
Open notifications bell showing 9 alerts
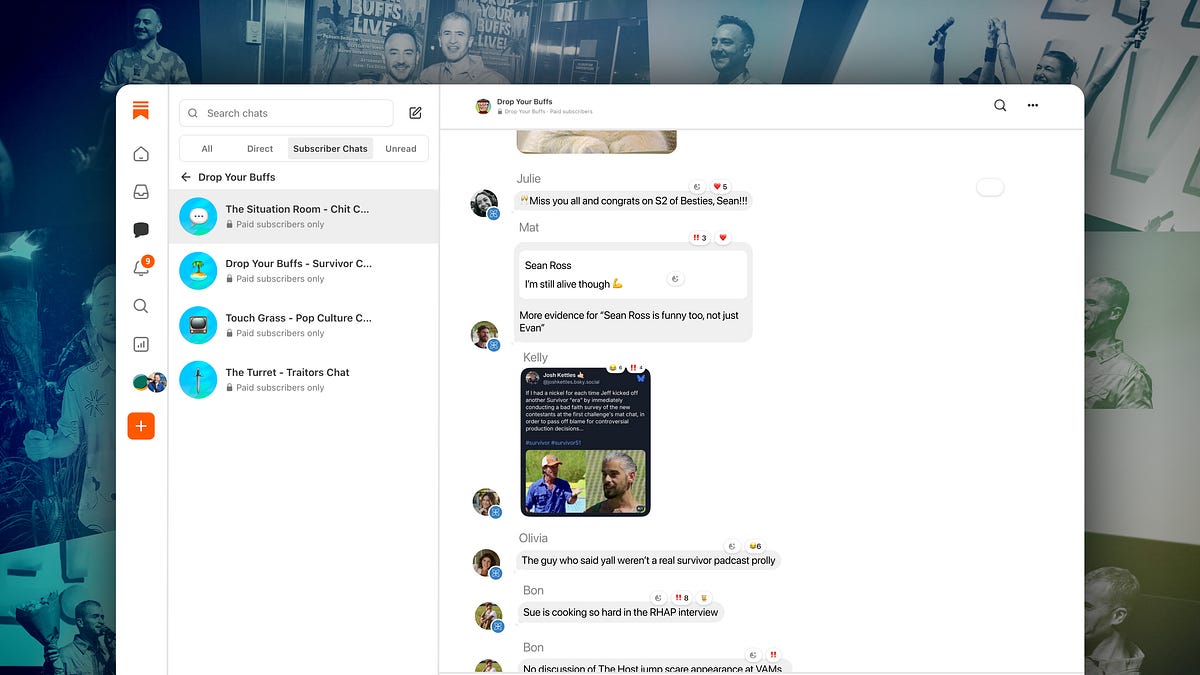tap(141, 268)
